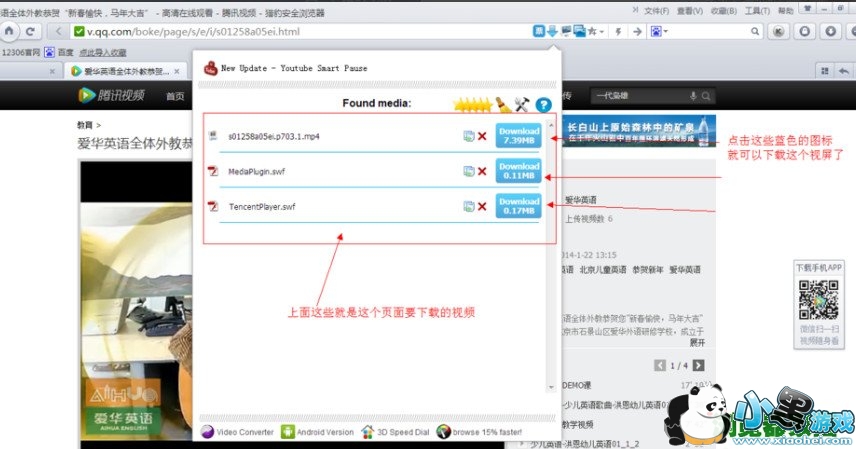Screen dimensions: 856x449
Task: Click undo closed tab arrow icon
Action: (x=844, y=71)
